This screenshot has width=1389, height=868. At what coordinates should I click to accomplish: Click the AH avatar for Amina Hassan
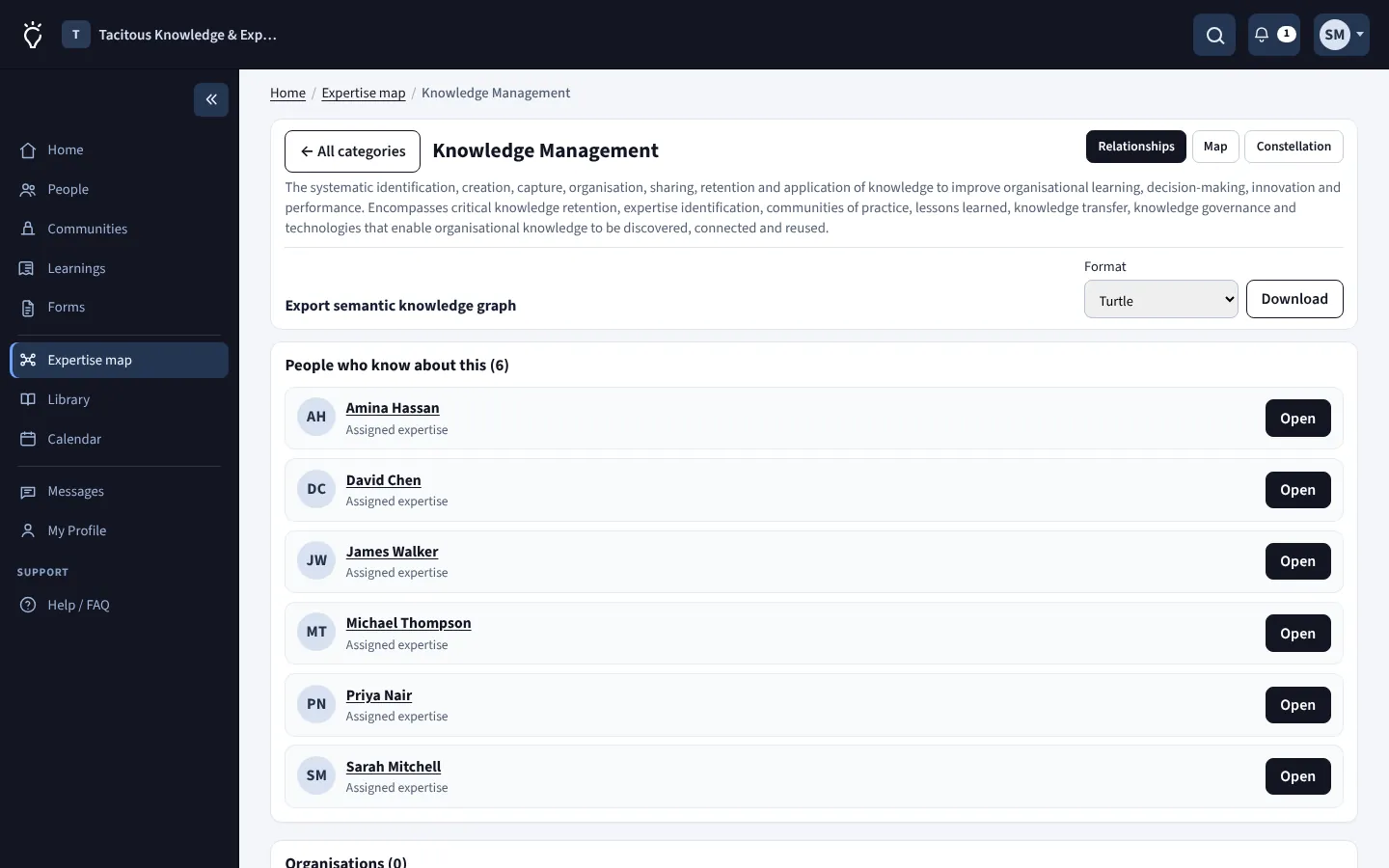click(x=316, y=418)
